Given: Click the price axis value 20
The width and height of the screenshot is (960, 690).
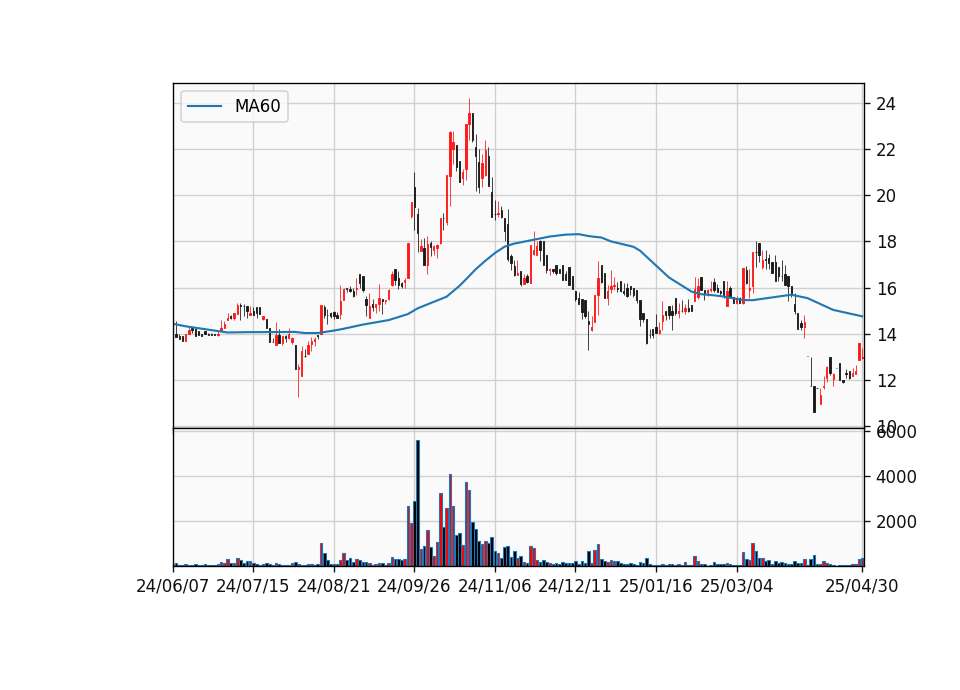Looking at the screenshot, I should tap(886, 196).
